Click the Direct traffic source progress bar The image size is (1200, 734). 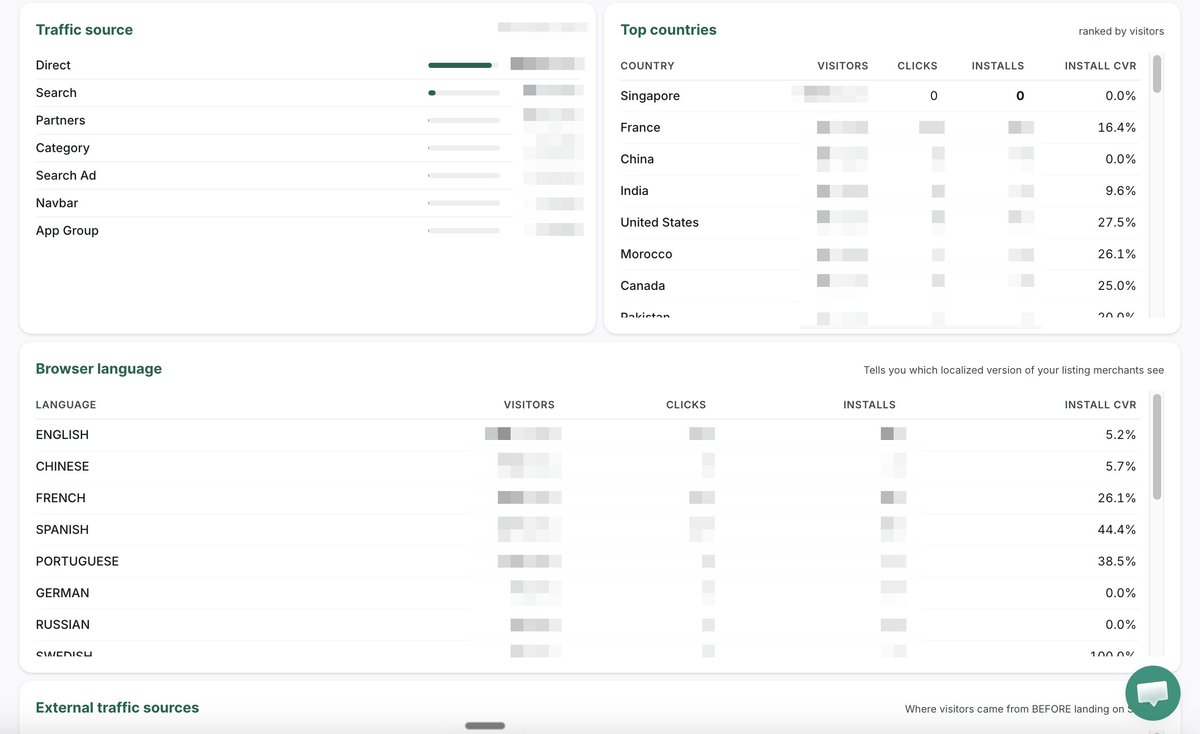[x=464, y=65]
